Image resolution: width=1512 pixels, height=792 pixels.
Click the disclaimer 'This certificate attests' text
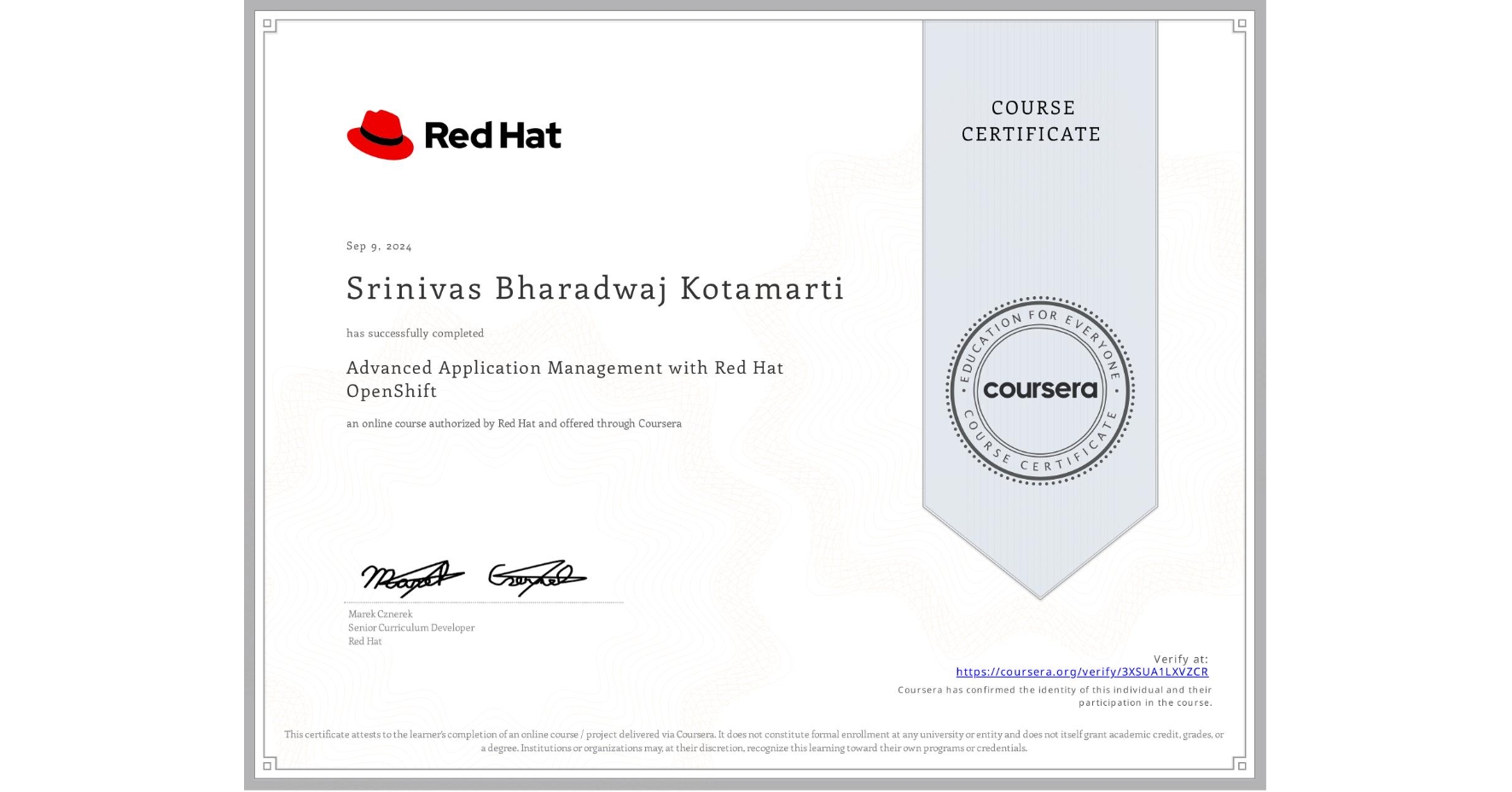tap(754, 741)
